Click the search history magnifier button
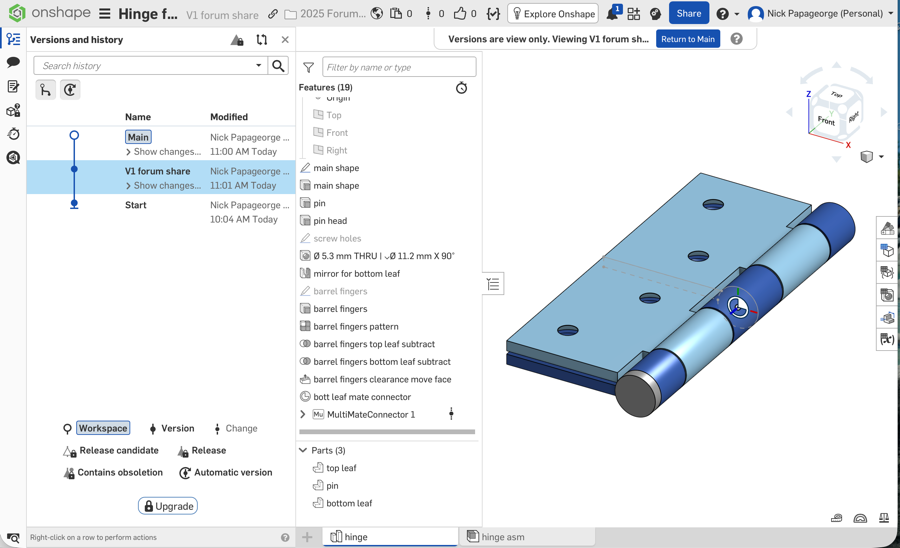900x548 pixels. coord(278,66)
